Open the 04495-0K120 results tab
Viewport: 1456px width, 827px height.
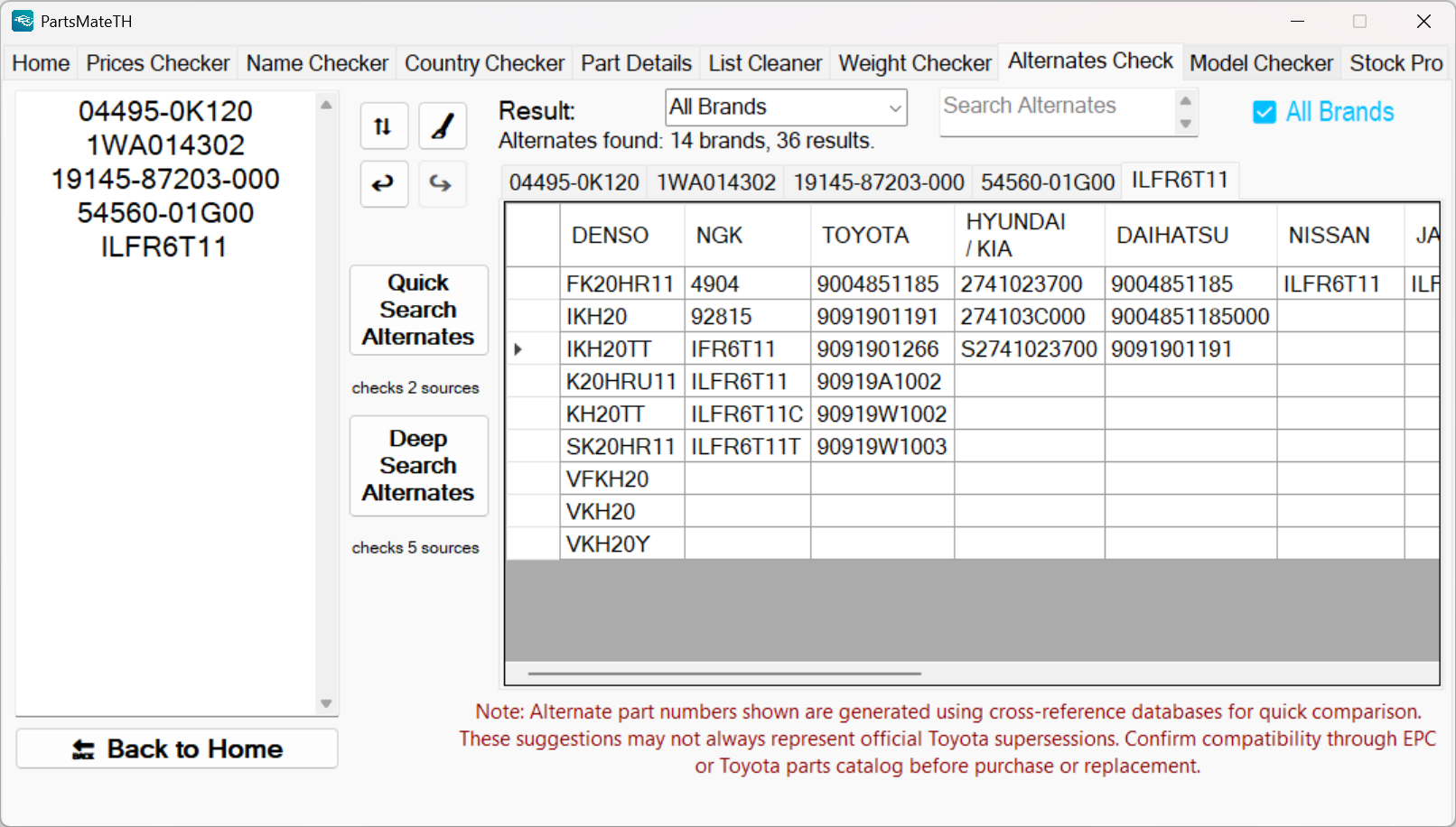click(574, 182)
